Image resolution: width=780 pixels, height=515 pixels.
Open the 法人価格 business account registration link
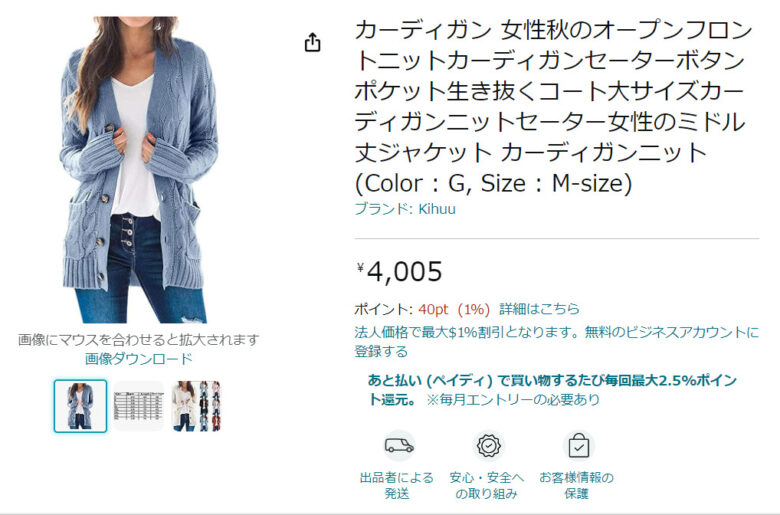click(556, 332)
